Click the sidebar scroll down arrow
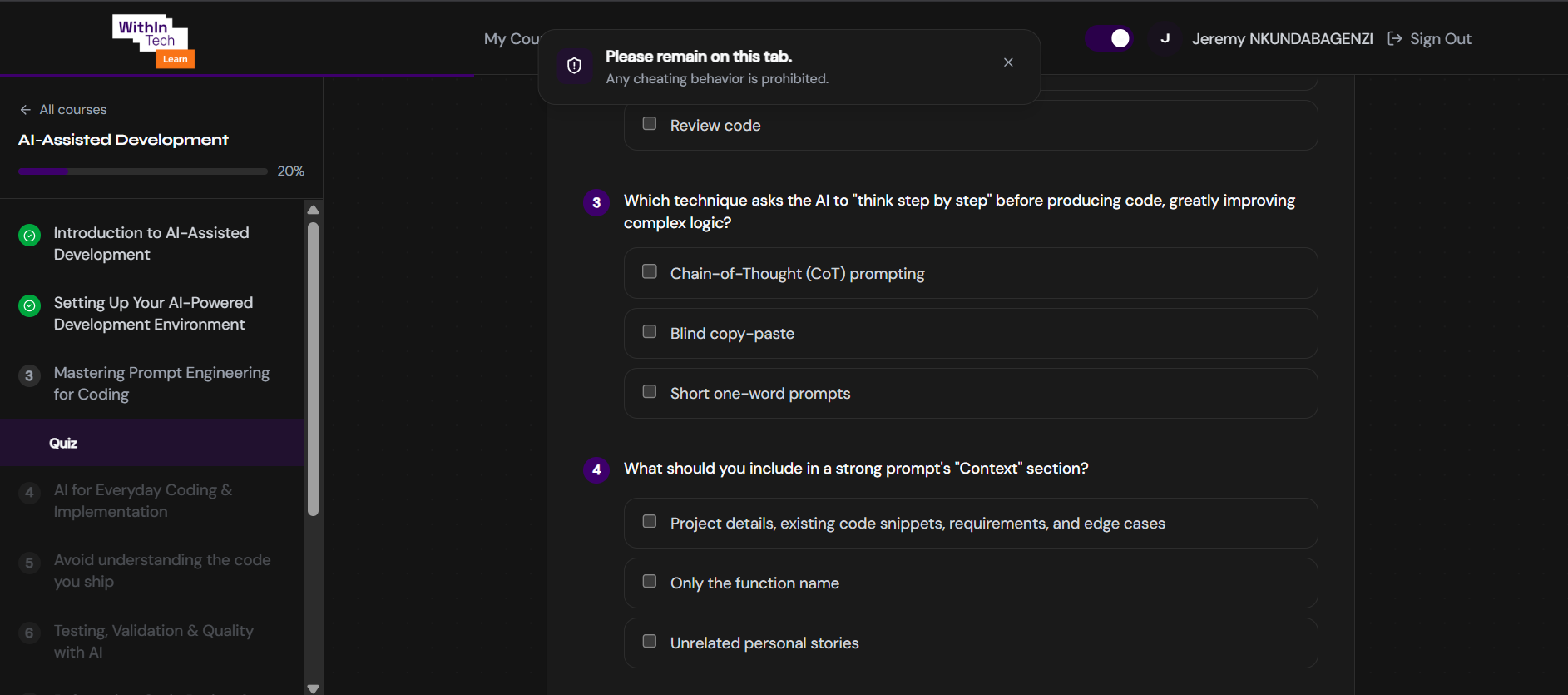Viewport: 1568px width, 695px height. pos(313,688)
